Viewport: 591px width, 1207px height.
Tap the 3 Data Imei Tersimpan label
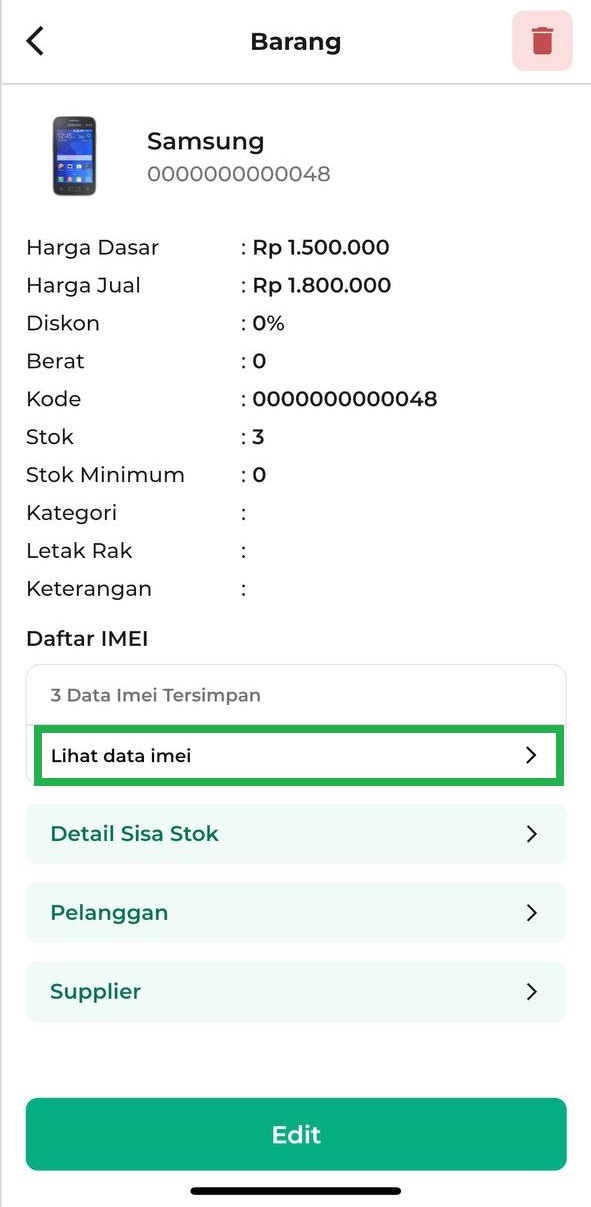pyautogui.click(x=156, y=695)
